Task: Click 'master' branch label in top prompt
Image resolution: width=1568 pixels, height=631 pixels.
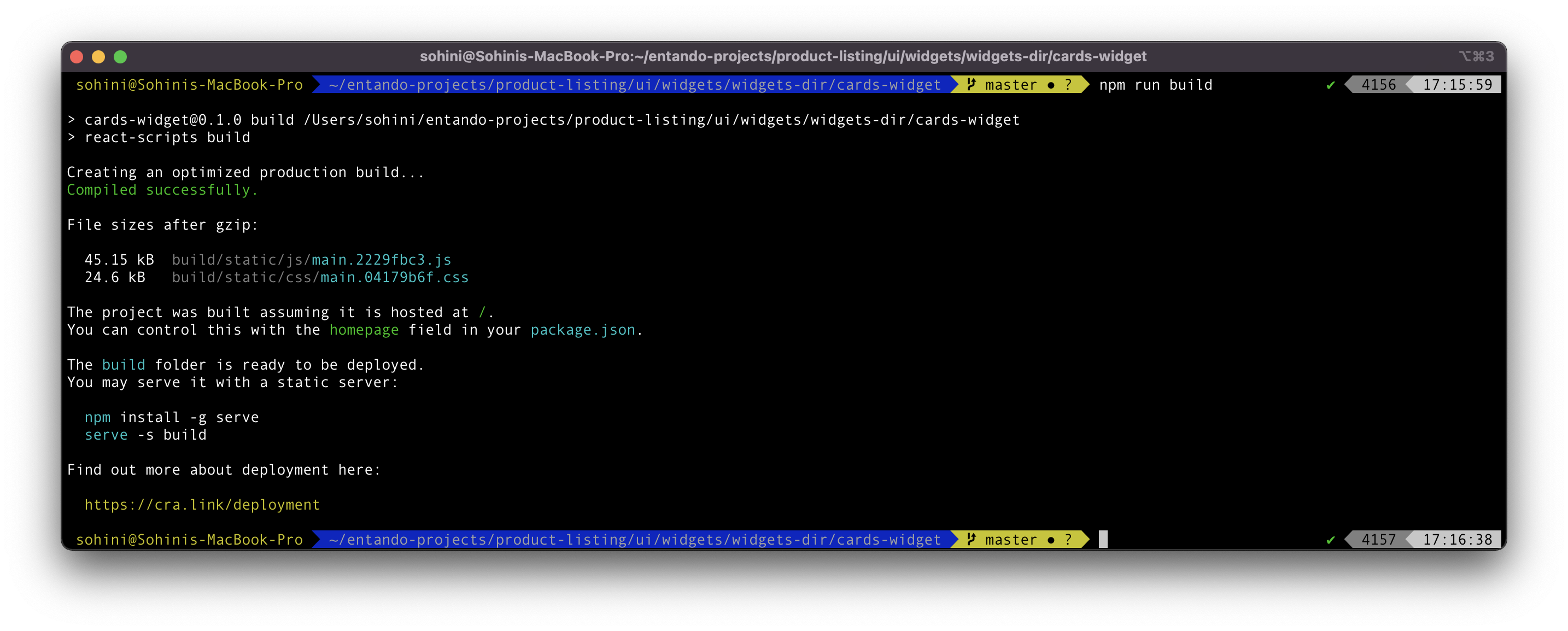Action: pos(1011,85)
